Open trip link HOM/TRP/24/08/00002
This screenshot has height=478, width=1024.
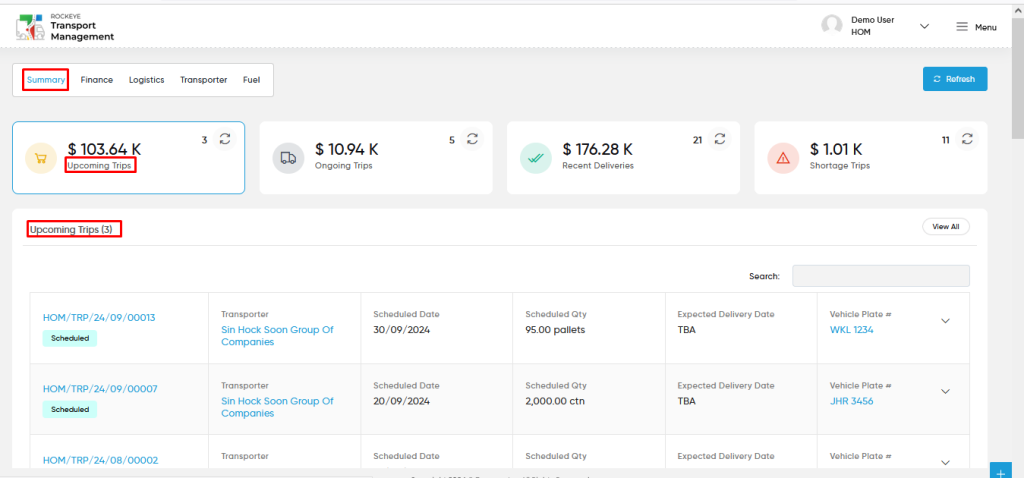pos(101,460)
